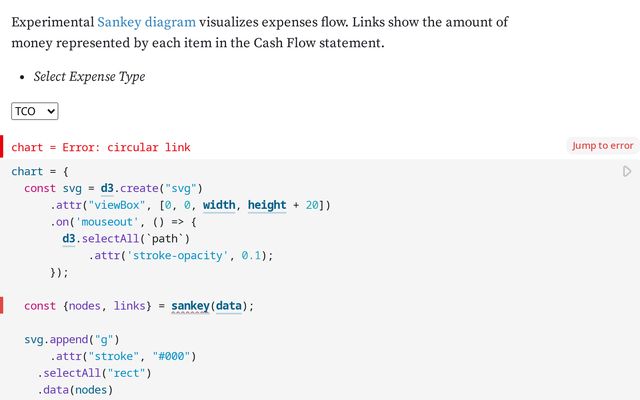
Task: Click the underlined sankey reference in code
Action: pyautogui.click(x=190, y=306)
